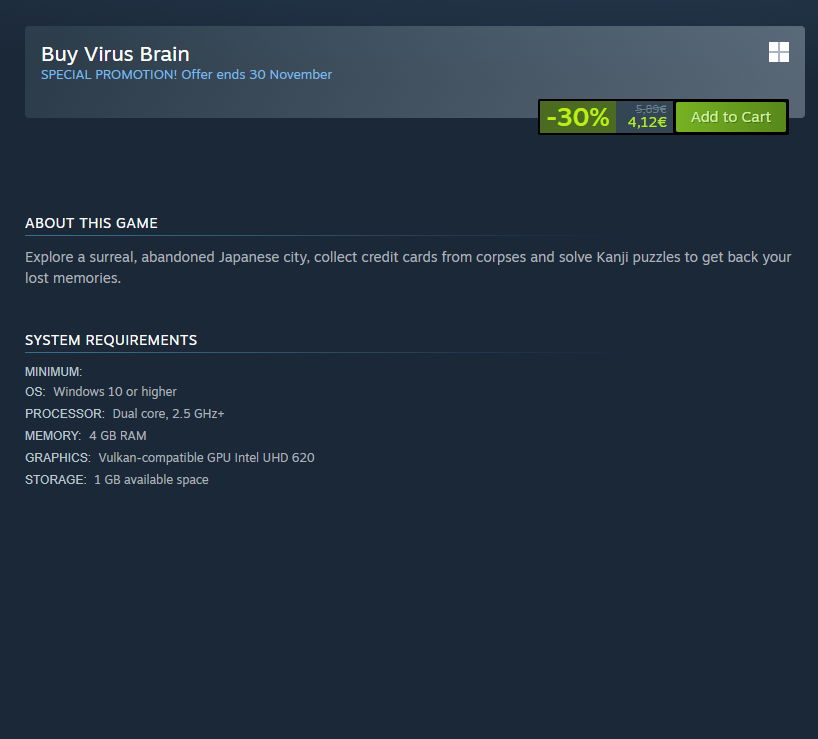
Task: Click the Buy Virus Brain title
Action: click(x=115, y=54)
